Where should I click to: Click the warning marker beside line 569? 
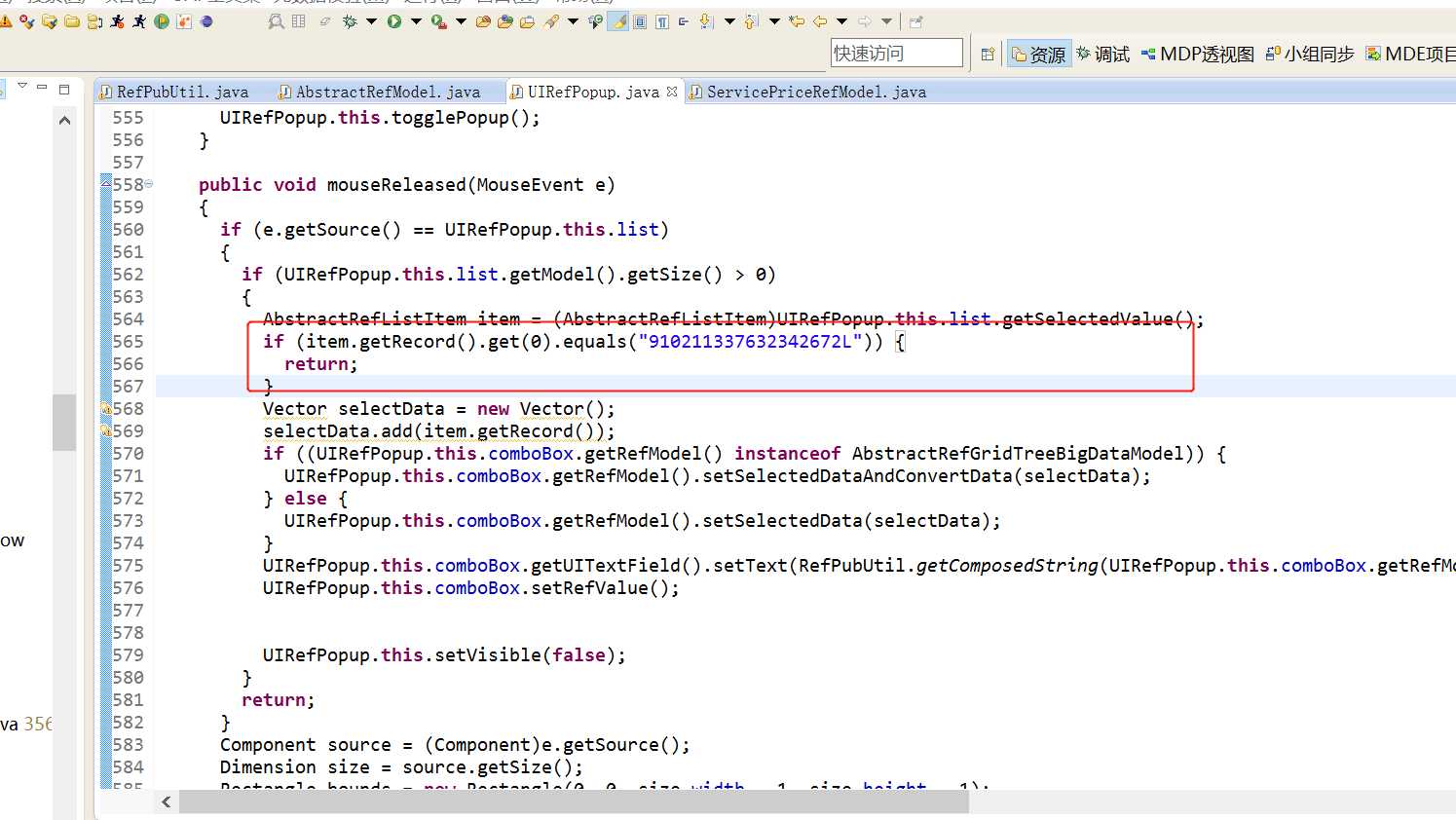pos(105,431)
